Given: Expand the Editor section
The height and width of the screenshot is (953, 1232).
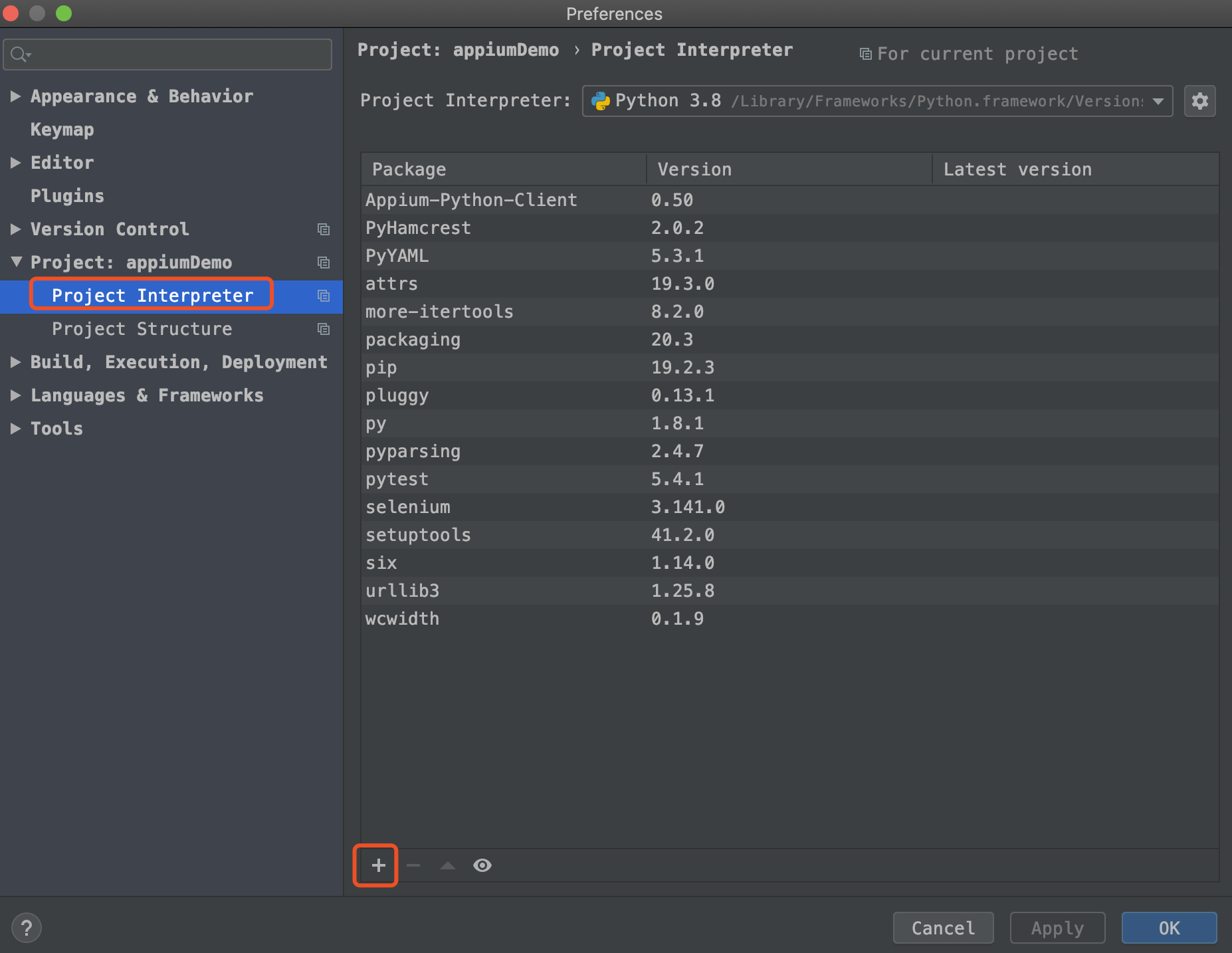Looking at the screenshot, I should 15,163.
